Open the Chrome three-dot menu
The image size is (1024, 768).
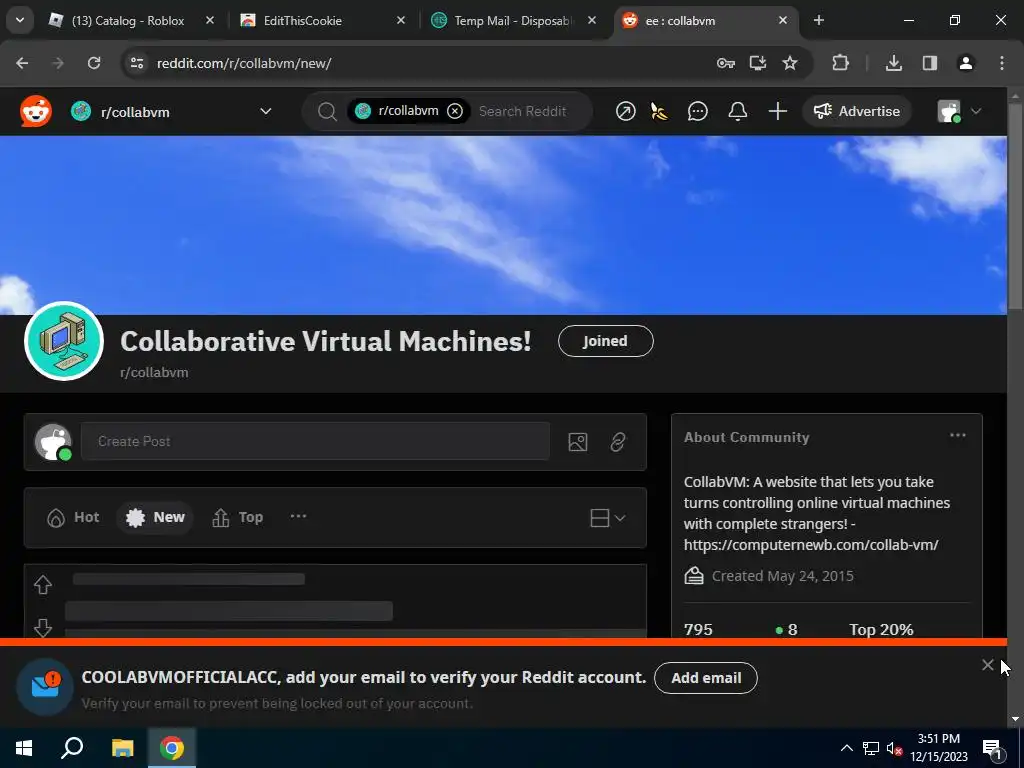(1001, 63)
